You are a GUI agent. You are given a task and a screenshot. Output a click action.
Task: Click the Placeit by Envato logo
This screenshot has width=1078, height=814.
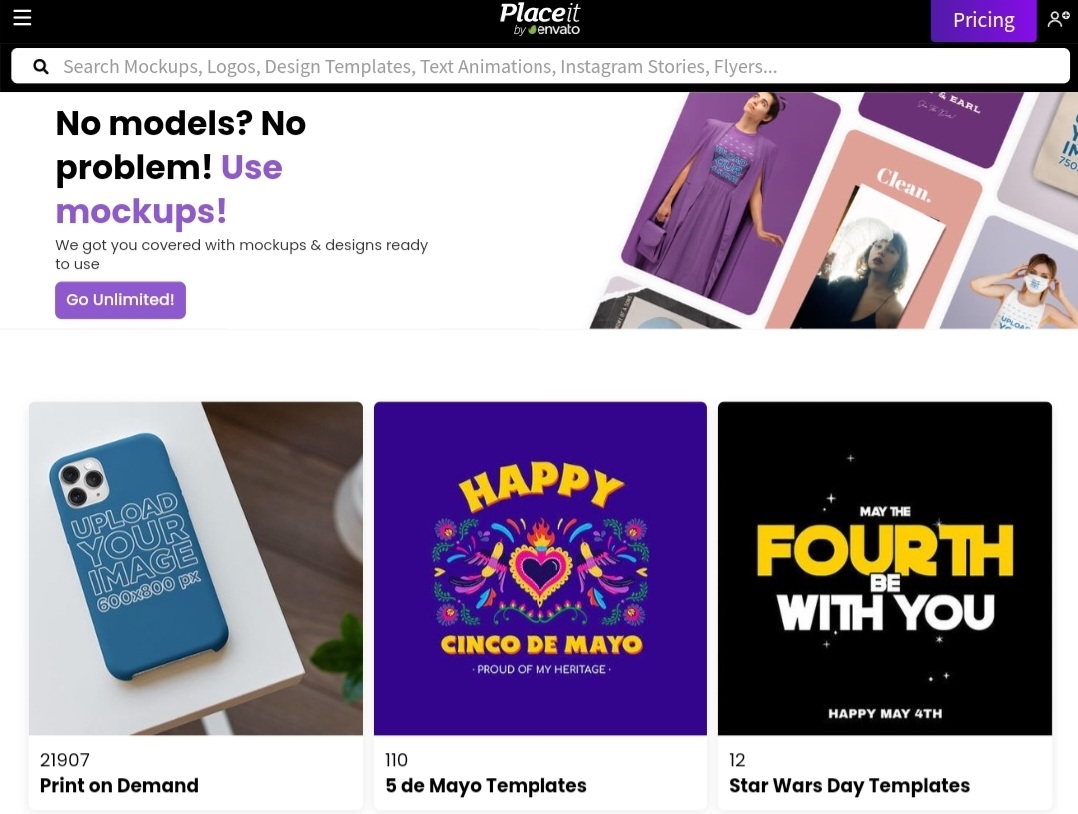[x=540, y=19]
